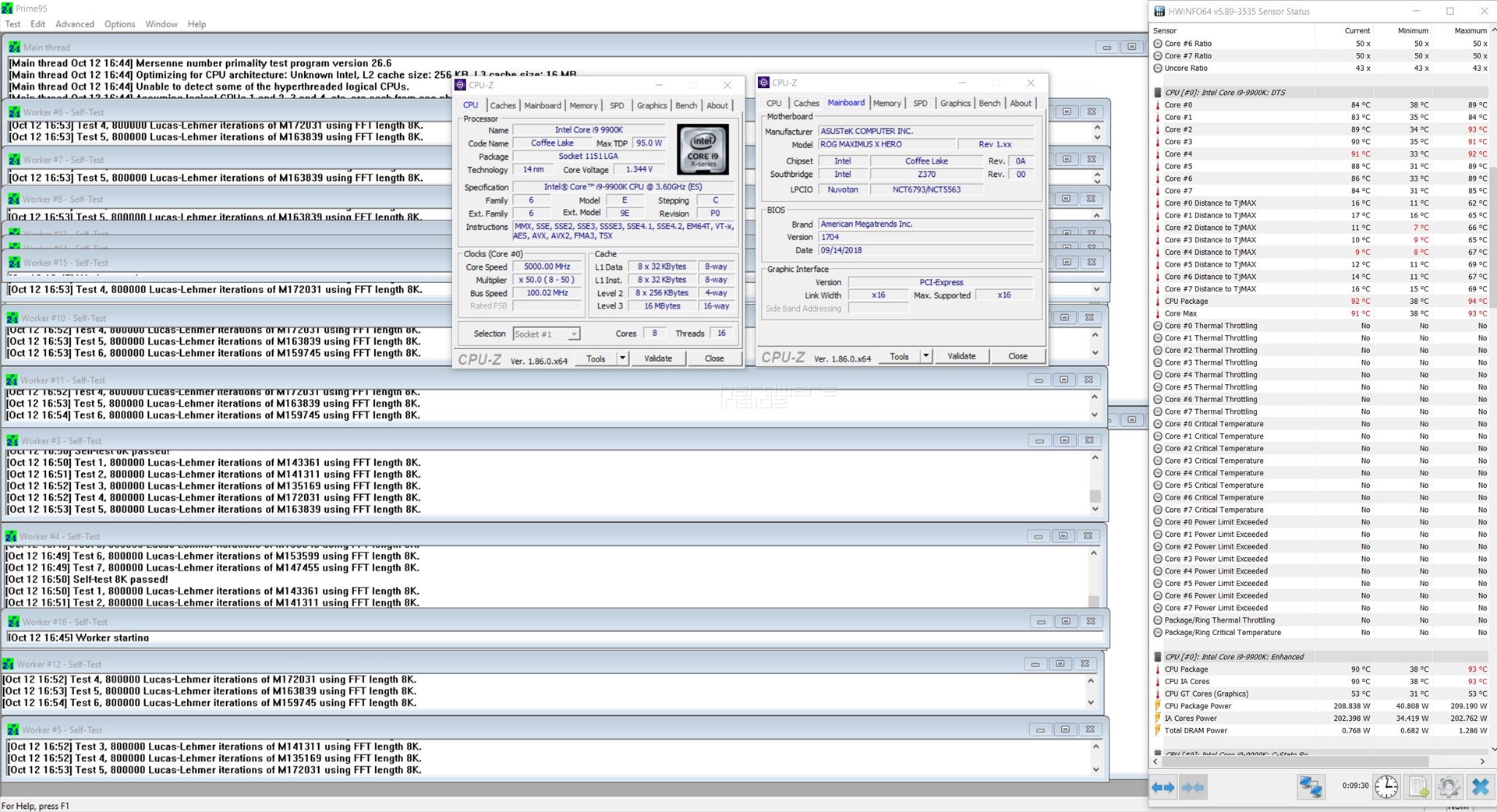1497x812 pixels.
Task: Open the Options menu in Prime95
Action: coord(120,24)
